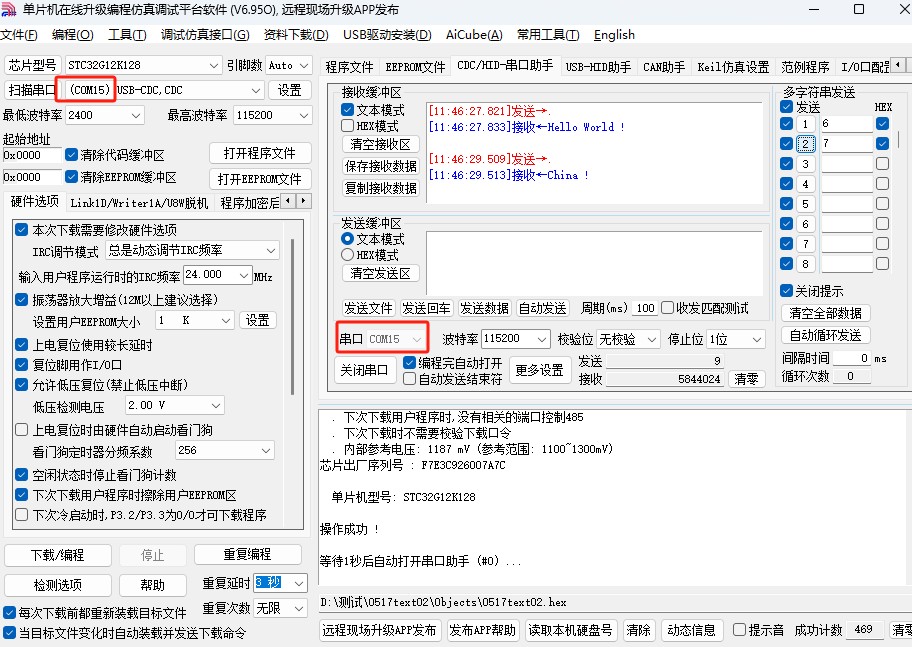
Task: Uncheck 本次下载需要修改硬件选项
Action: click(22, 230)
